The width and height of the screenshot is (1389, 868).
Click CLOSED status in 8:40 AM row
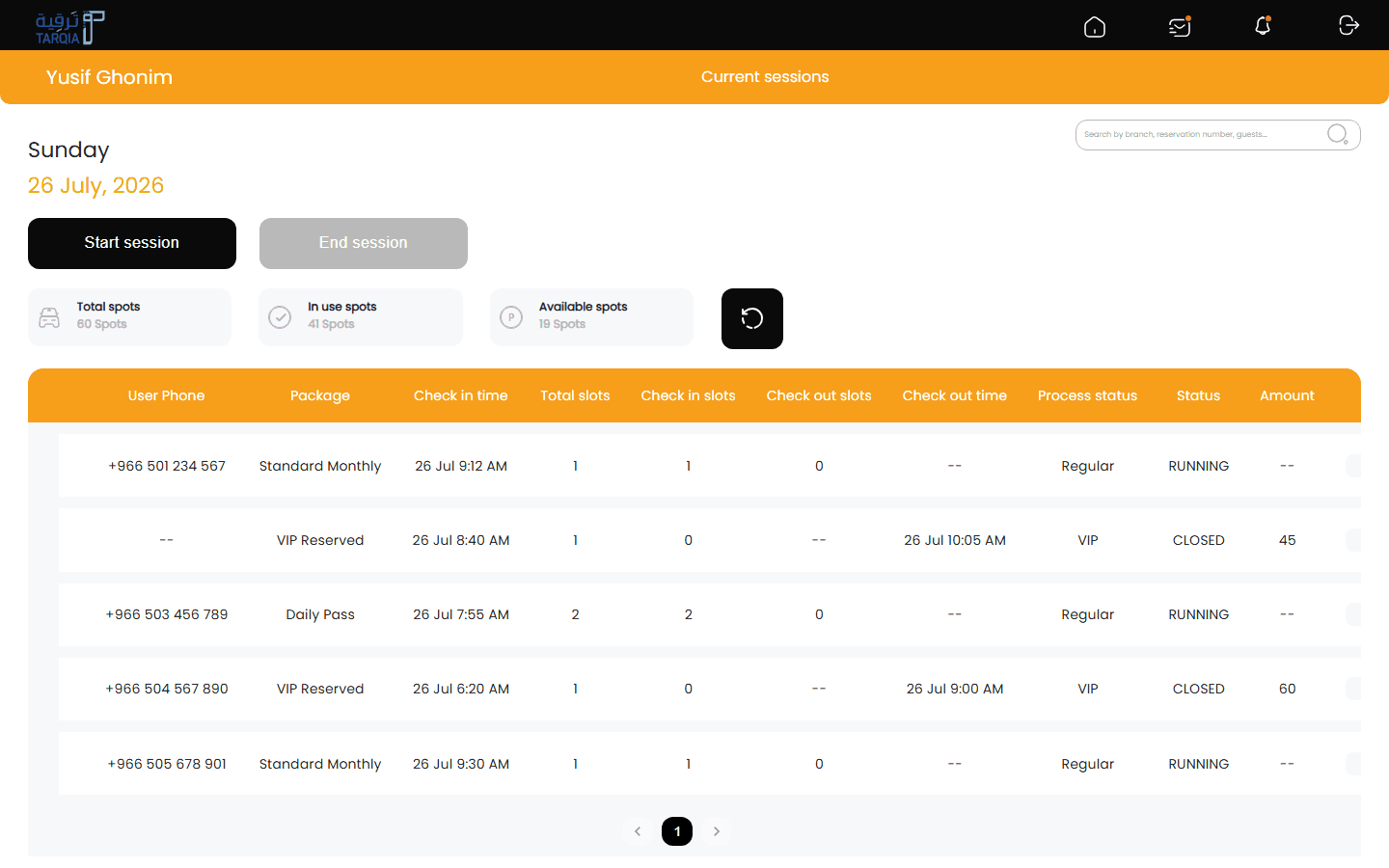(x=1199, y=540)
